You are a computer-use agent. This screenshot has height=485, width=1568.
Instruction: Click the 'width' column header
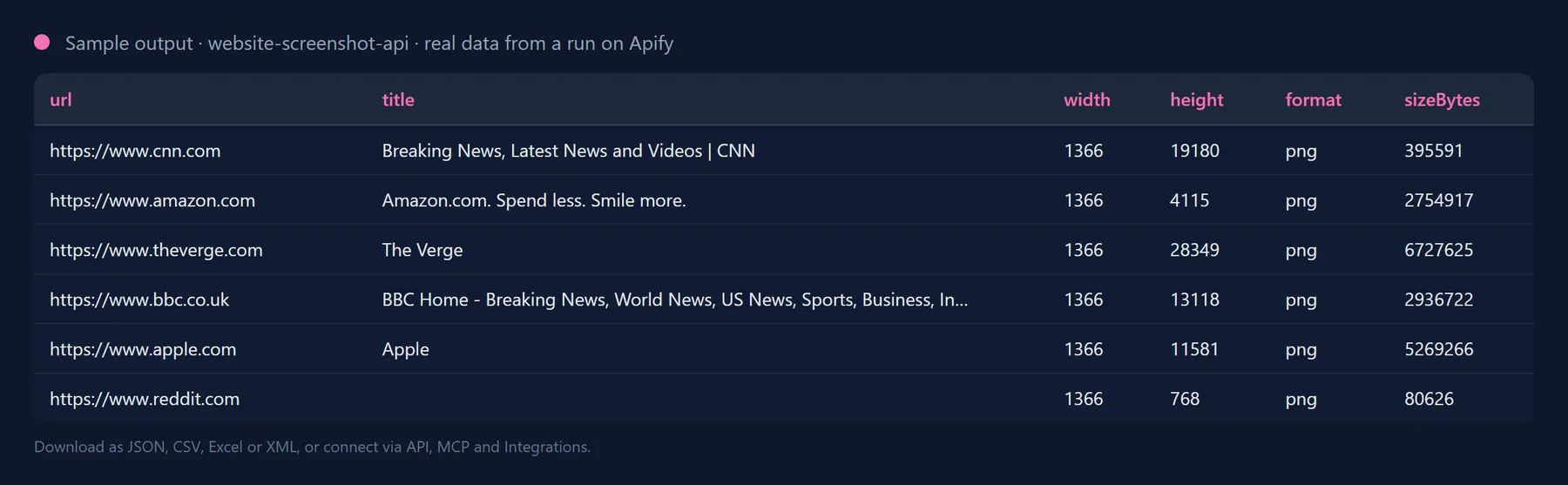(x=1087, y=100)
